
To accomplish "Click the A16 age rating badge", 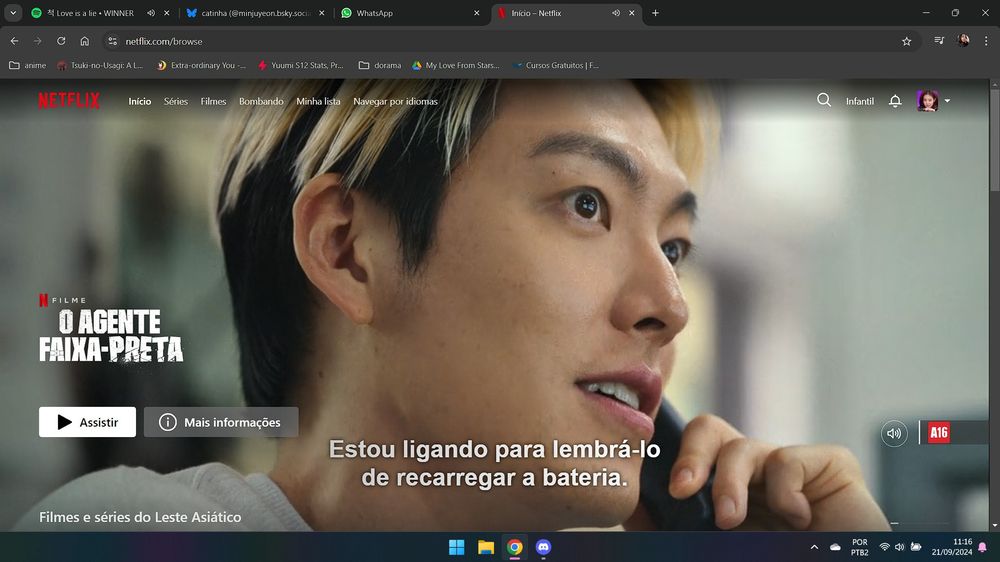I will coord(939,433).
